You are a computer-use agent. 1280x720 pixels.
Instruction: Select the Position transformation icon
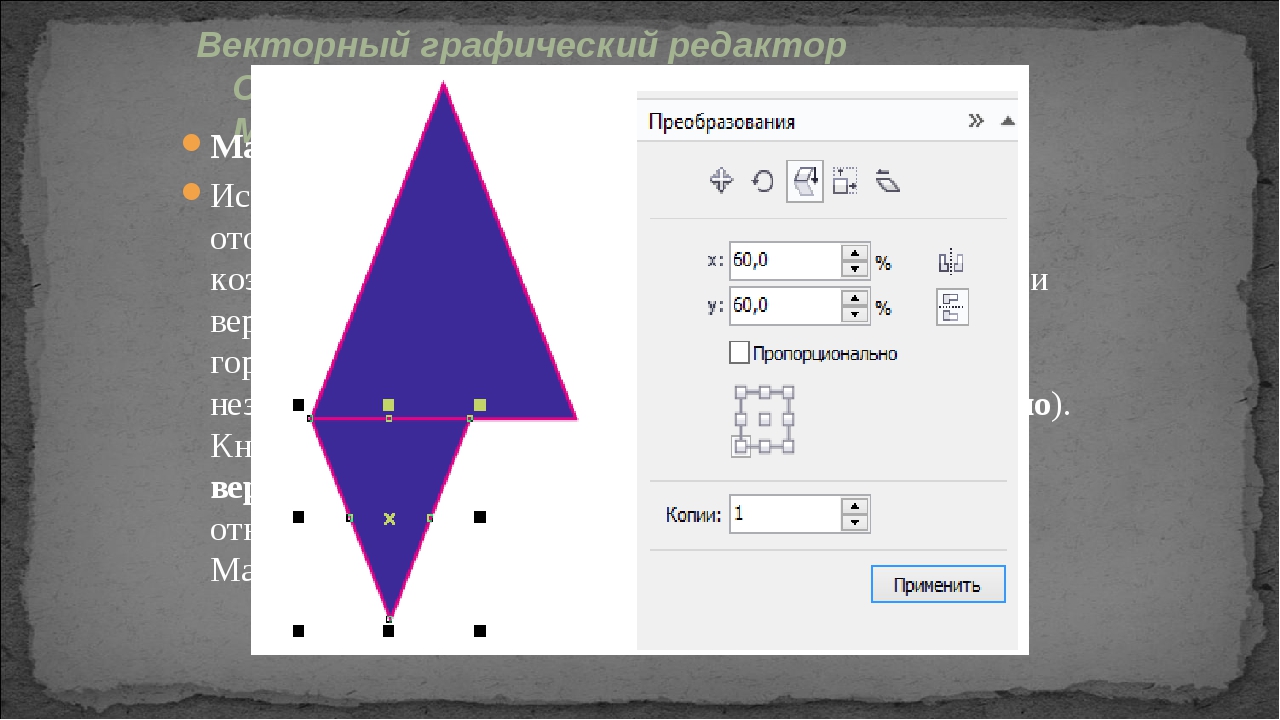point(721,181)
